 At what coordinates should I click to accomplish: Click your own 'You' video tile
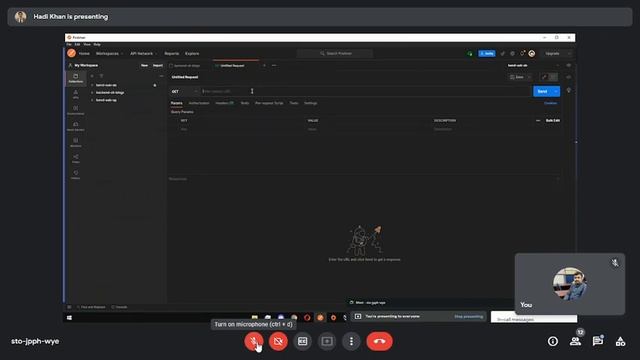click(570, 284)
